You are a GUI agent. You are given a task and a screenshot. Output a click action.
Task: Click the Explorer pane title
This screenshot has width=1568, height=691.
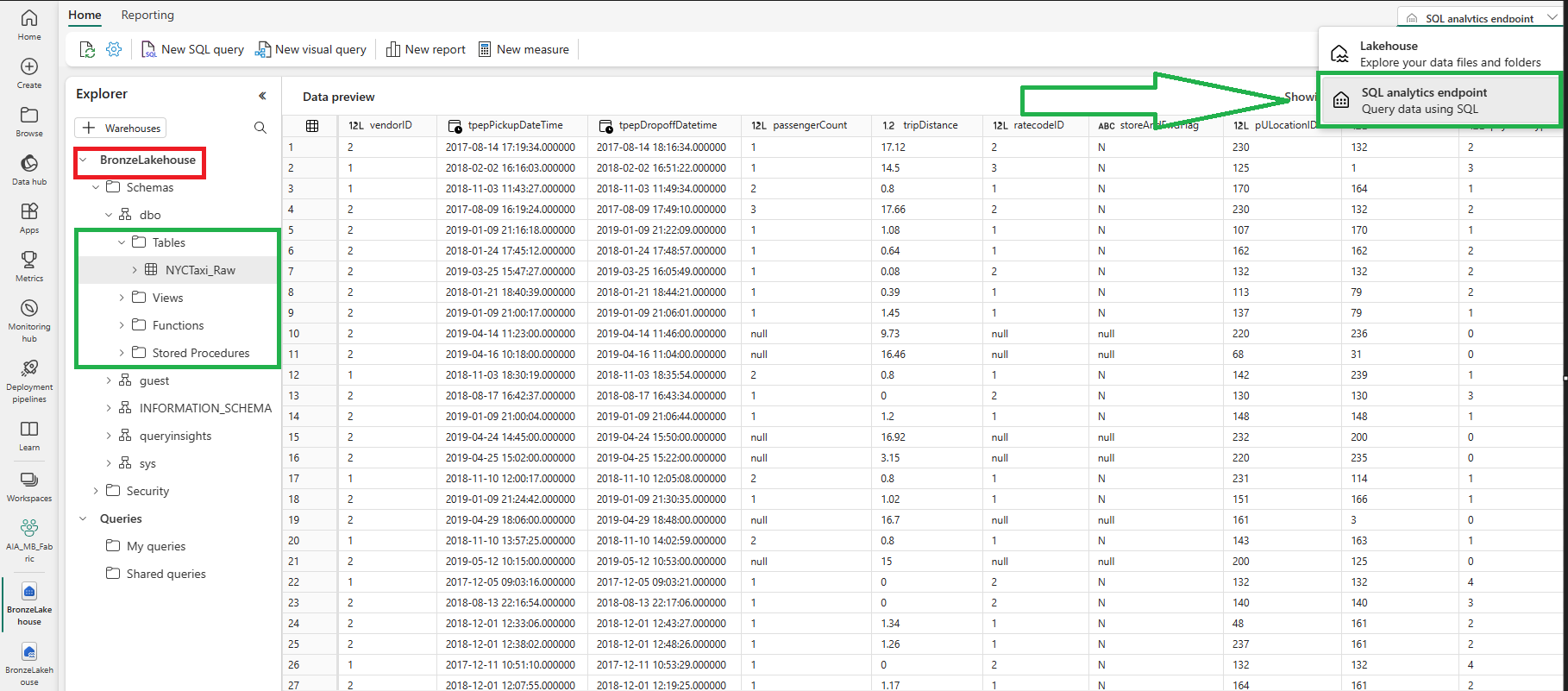tap(102, 94)
